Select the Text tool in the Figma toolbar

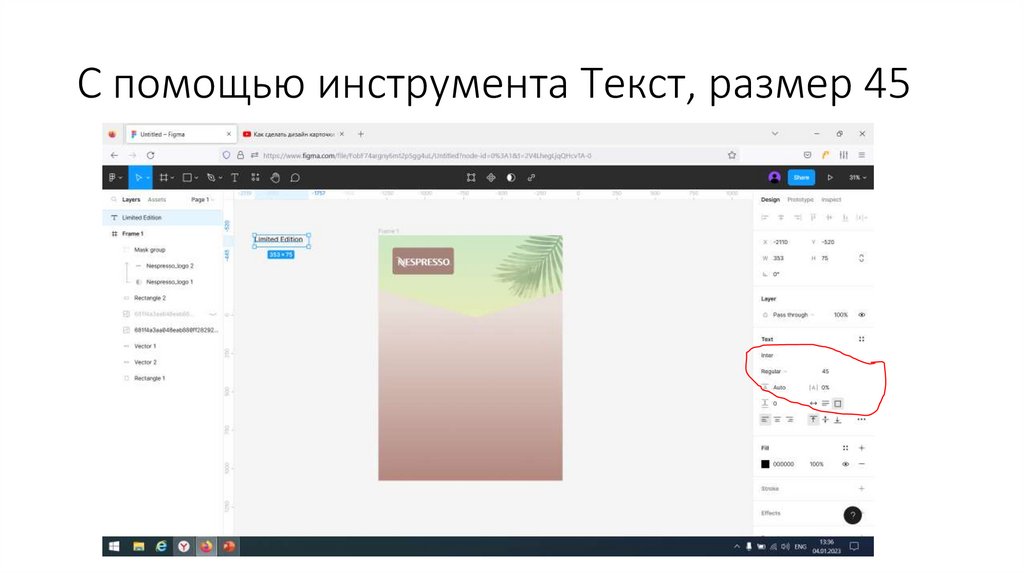pos(235,177)
